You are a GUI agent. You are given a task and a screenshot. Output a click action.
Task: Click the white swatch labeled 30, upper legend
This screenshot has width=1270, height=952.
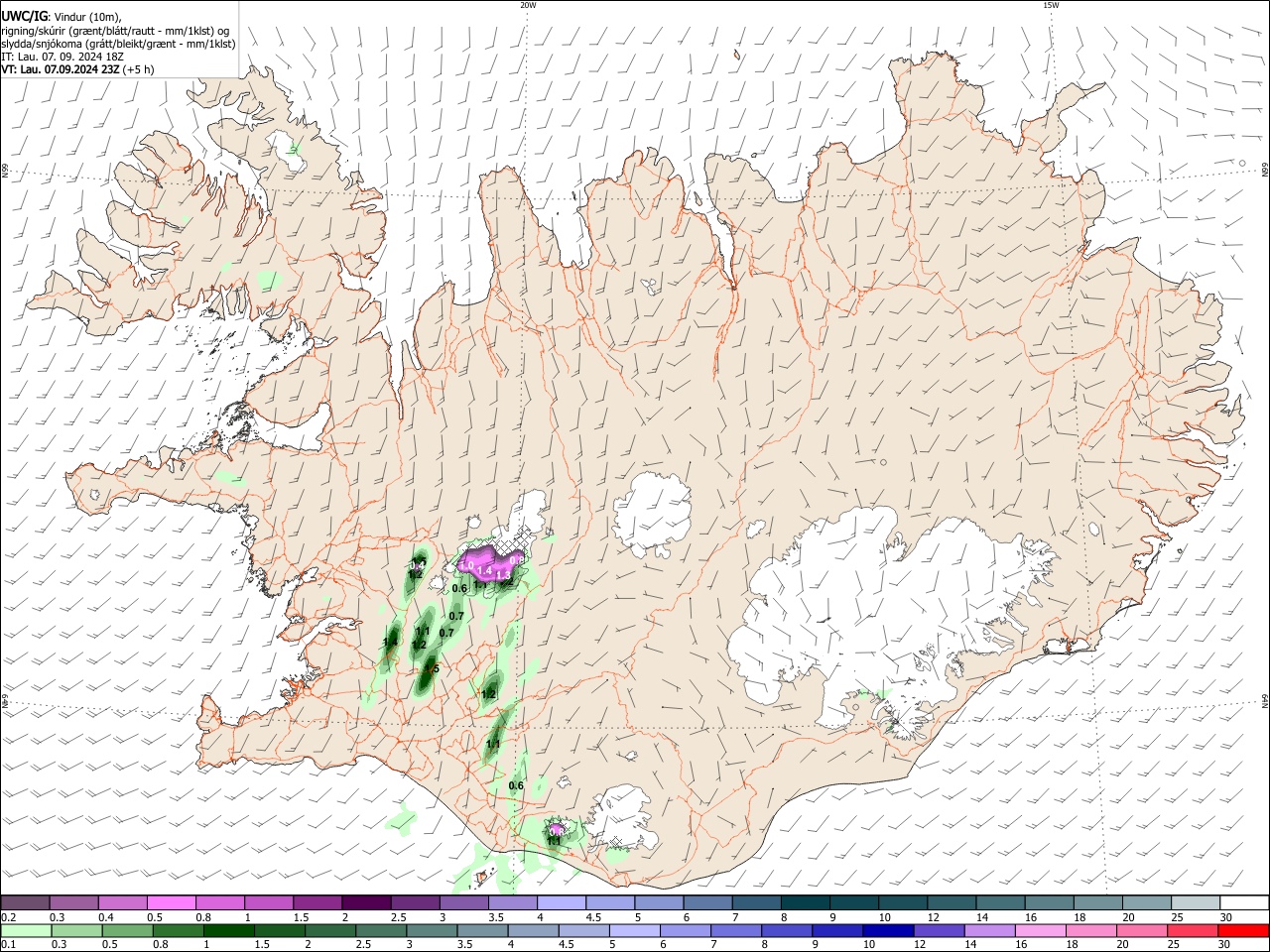coord(1245,902)
